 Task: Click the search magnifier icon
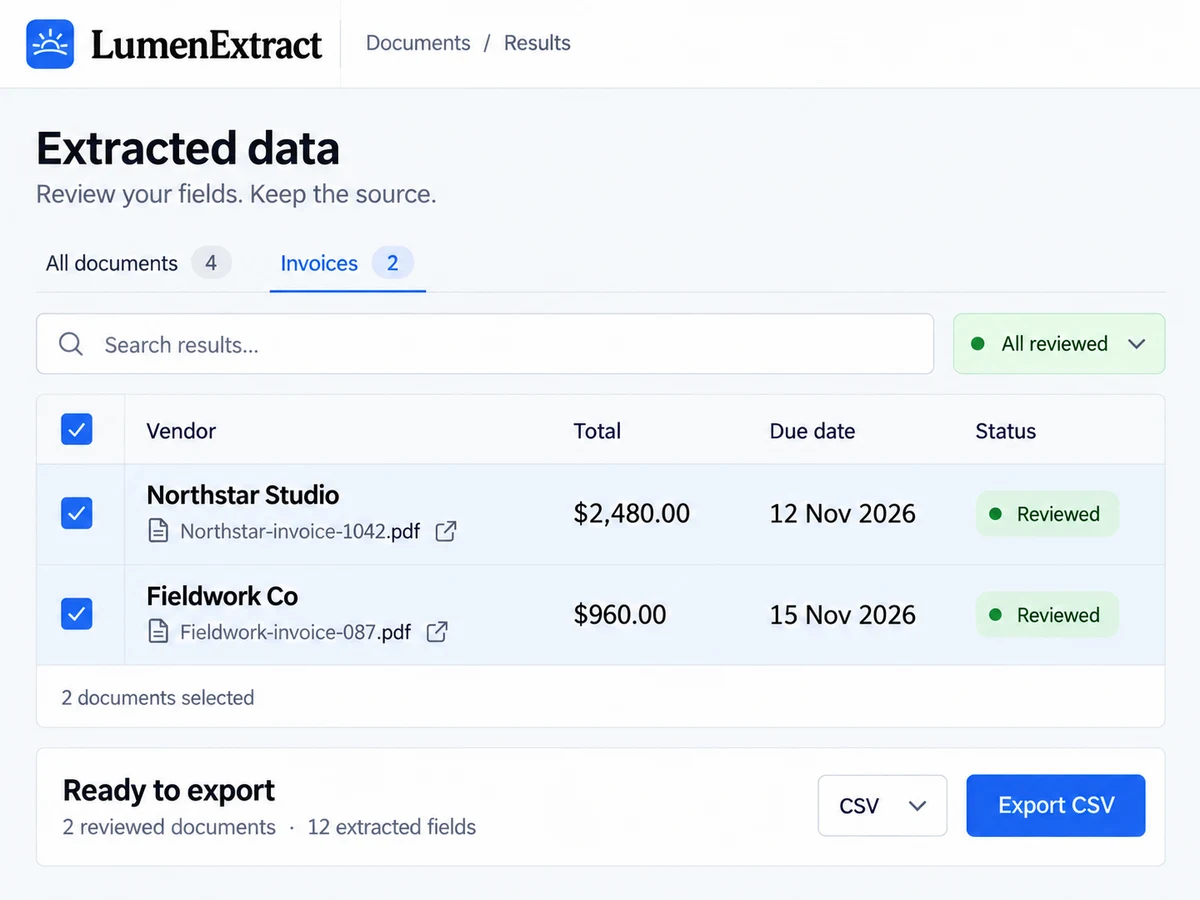pos(71,344)
